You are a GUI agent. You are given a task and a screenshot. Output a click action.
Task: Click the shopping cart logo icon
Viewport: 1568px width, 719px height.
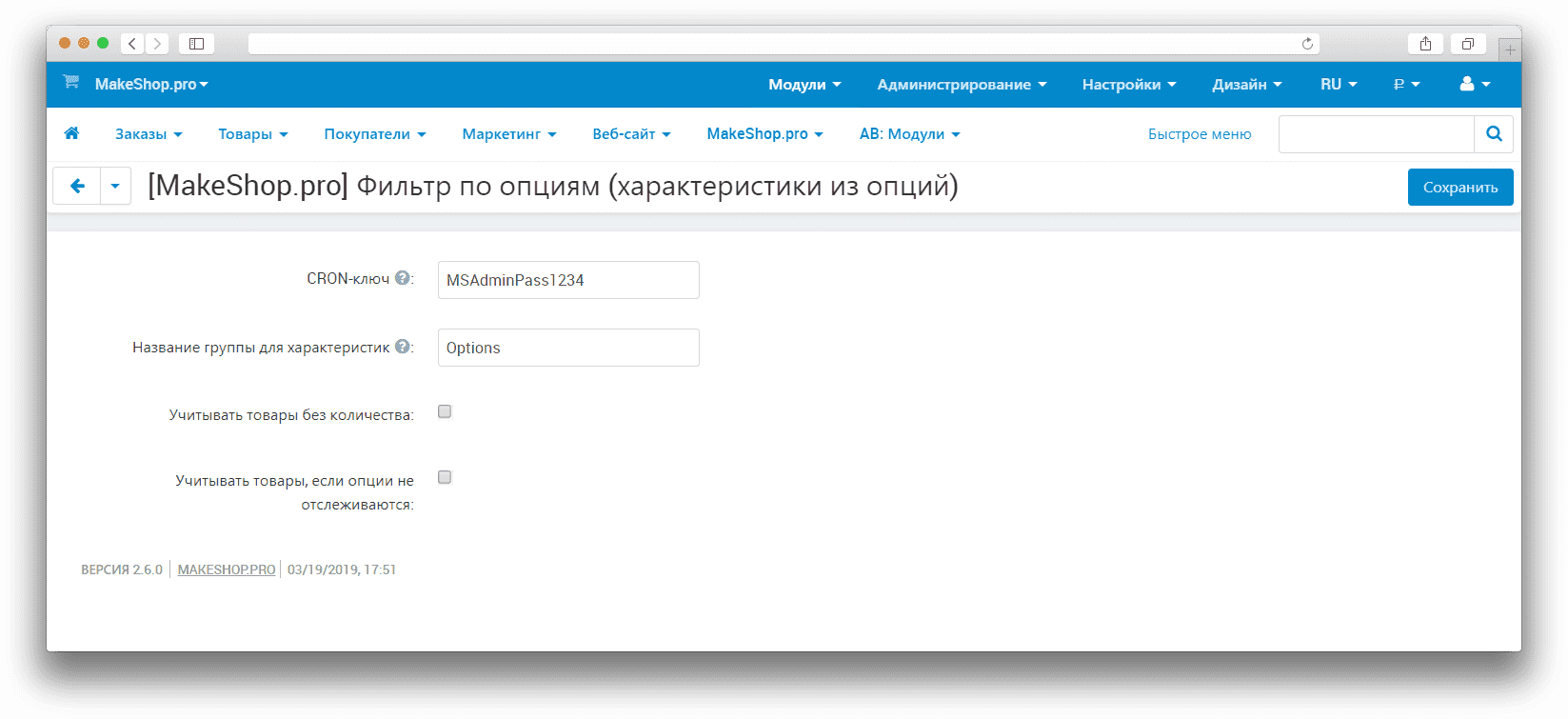71,83
